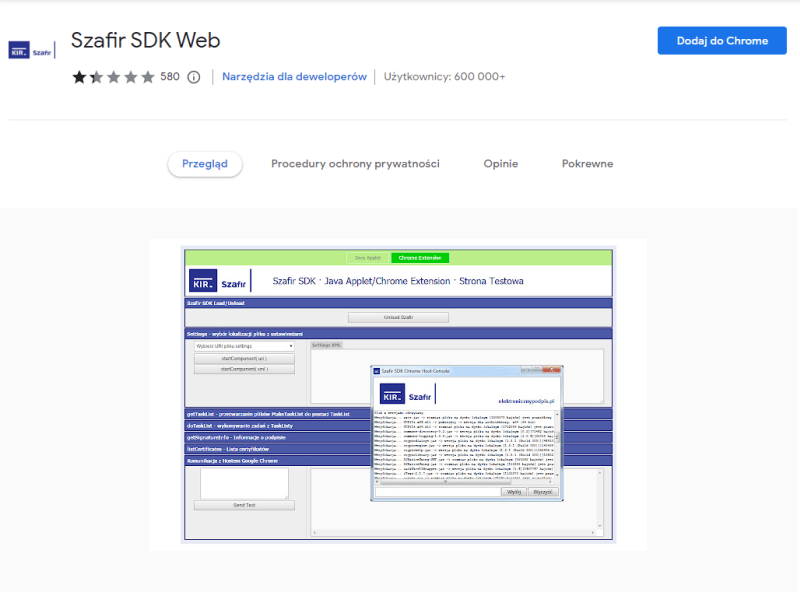800x592 pixels.
Task: Click Unload Szafir button in screenshot
Action: coord(398,317)
